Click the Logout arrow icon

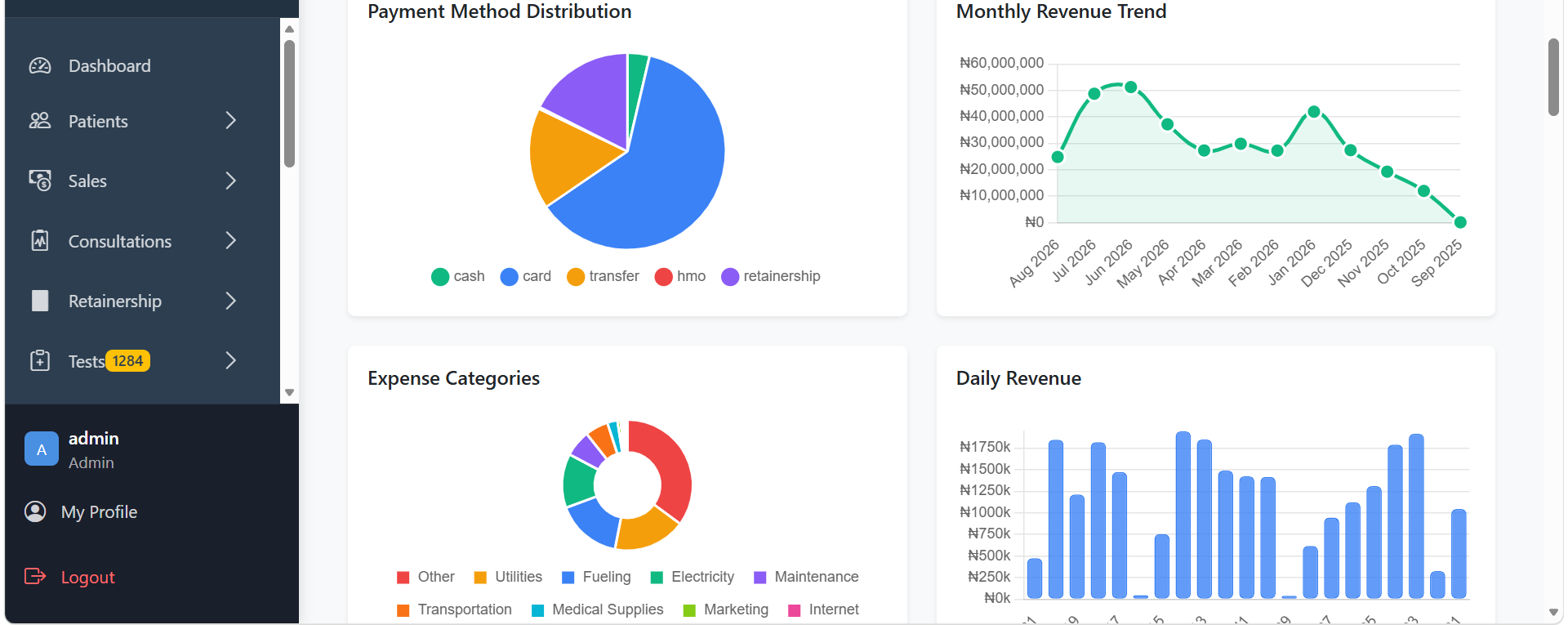tap(35, 577)
